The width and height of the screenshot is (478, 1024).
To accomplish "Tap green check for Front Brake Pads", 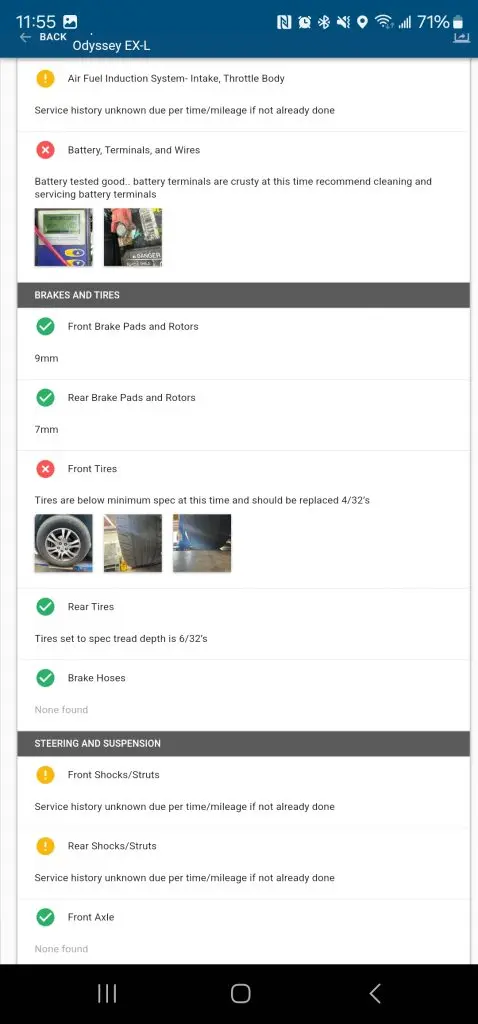I will (45, 327).
